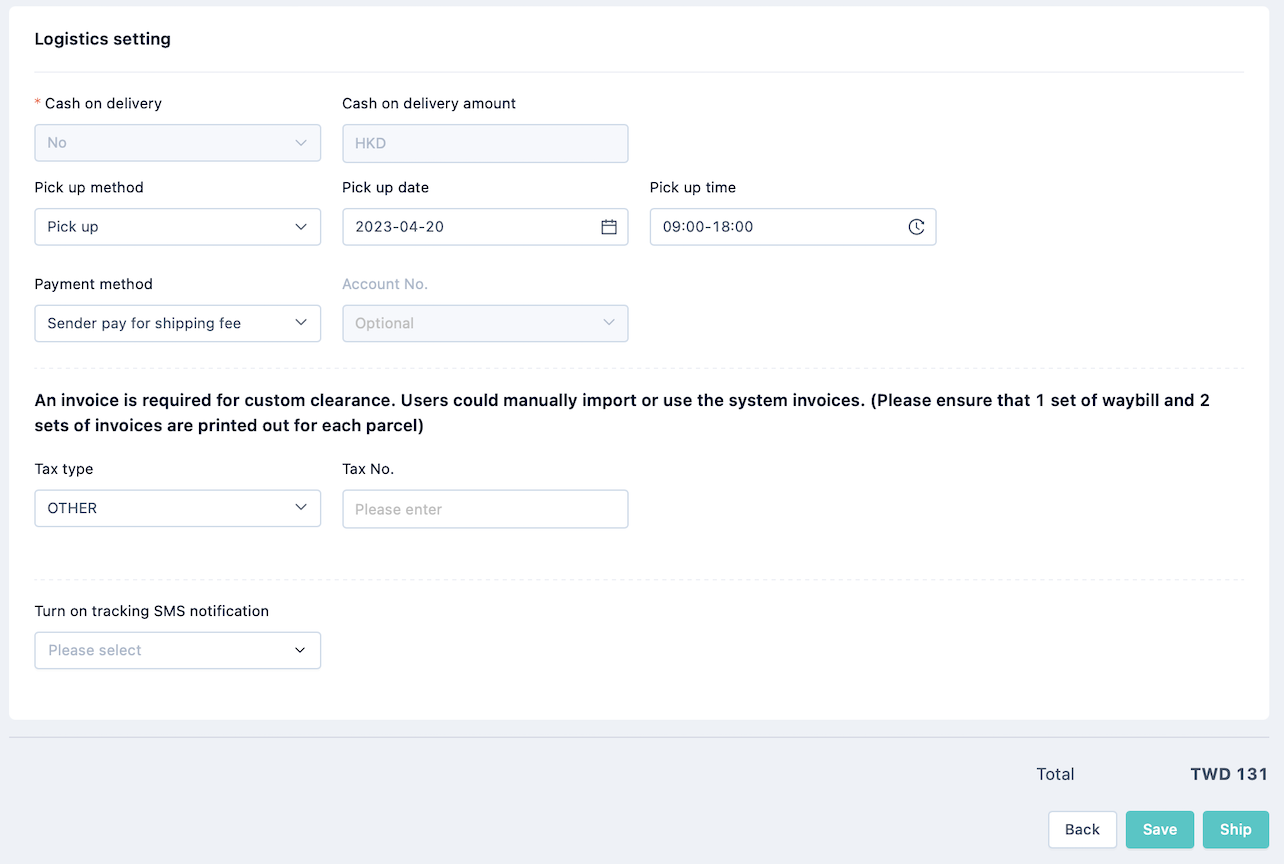Open the tracking SMS notification dropdown

tap(178, 650)
